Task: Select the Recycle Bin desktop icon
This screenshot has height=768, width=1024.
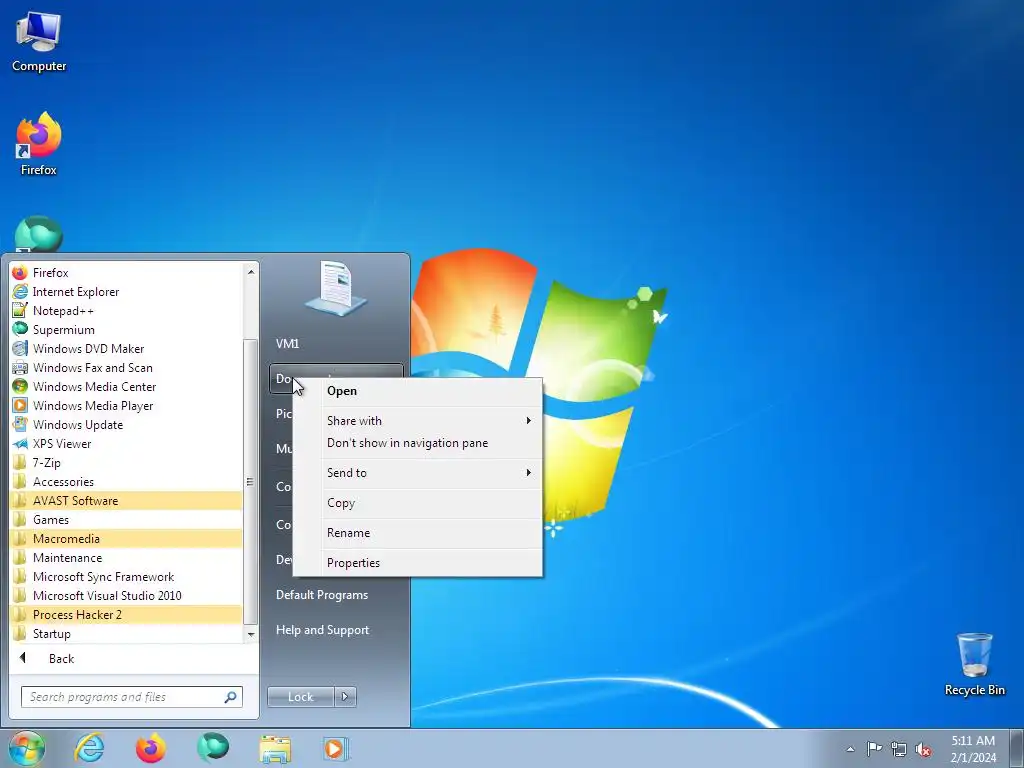Action: [x=974, y=664]
